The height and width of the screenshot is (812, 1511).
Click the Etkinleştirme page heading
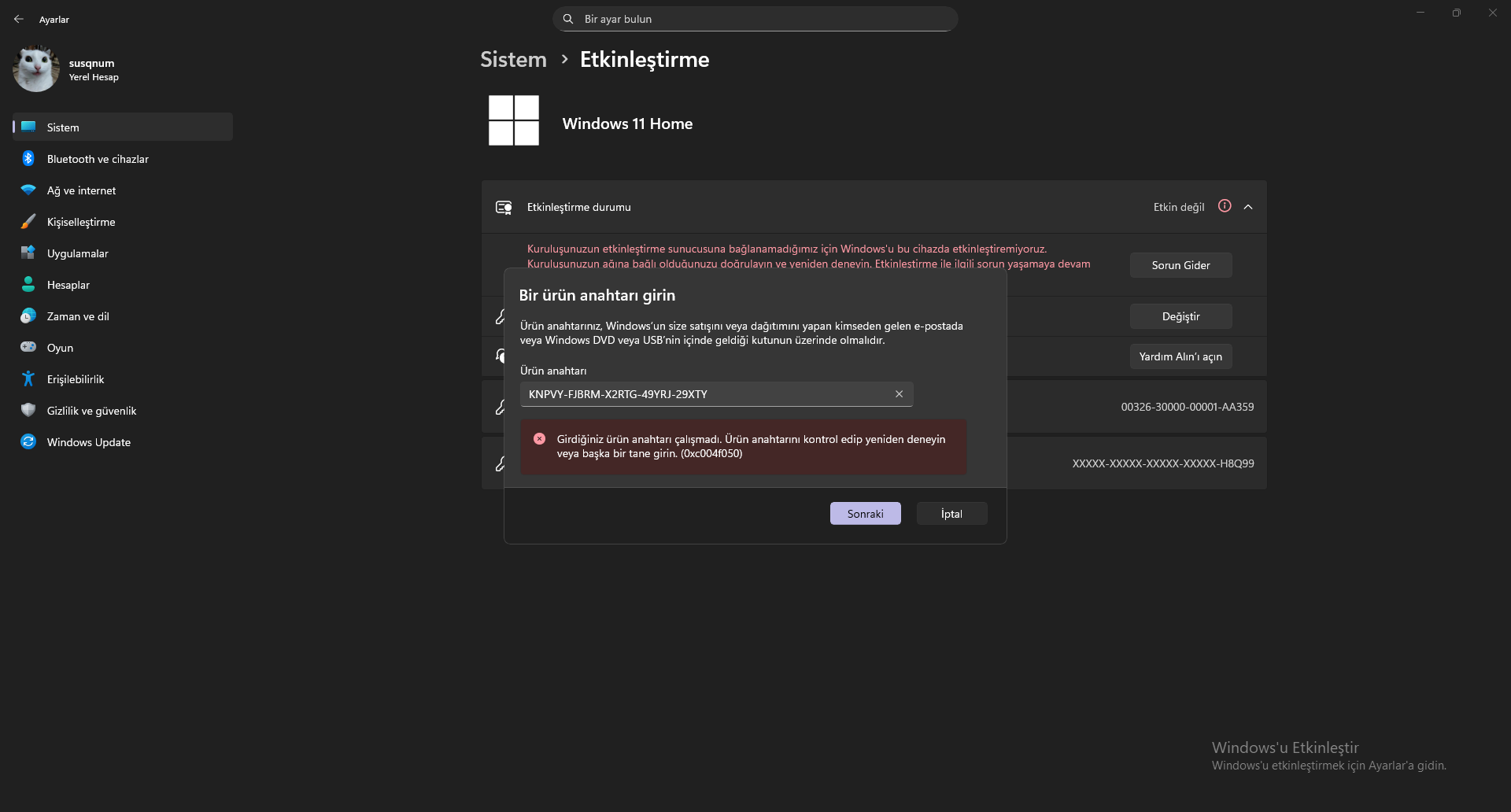(645, 59)
